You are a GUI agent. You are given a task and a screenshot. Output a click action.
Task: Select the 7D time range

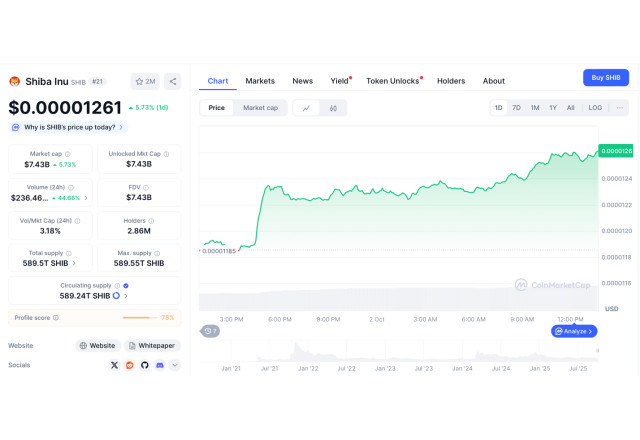click(517, 108)
